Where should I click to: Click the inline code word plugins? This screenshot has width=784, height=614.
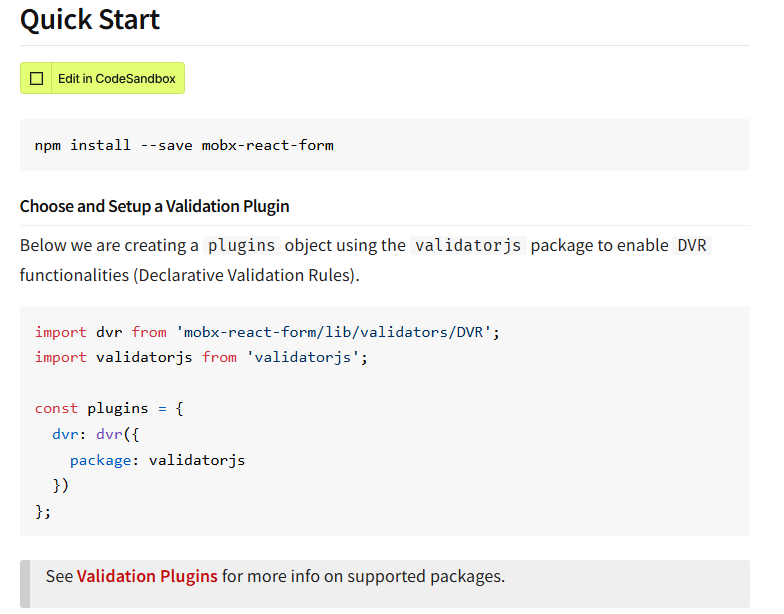242,246
